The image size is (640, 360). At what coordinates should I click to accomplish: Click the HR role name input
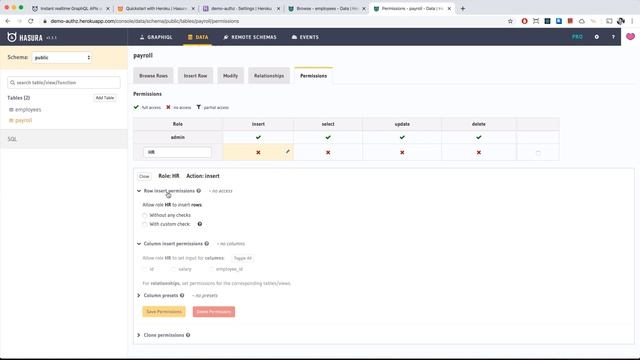[177, 152]
